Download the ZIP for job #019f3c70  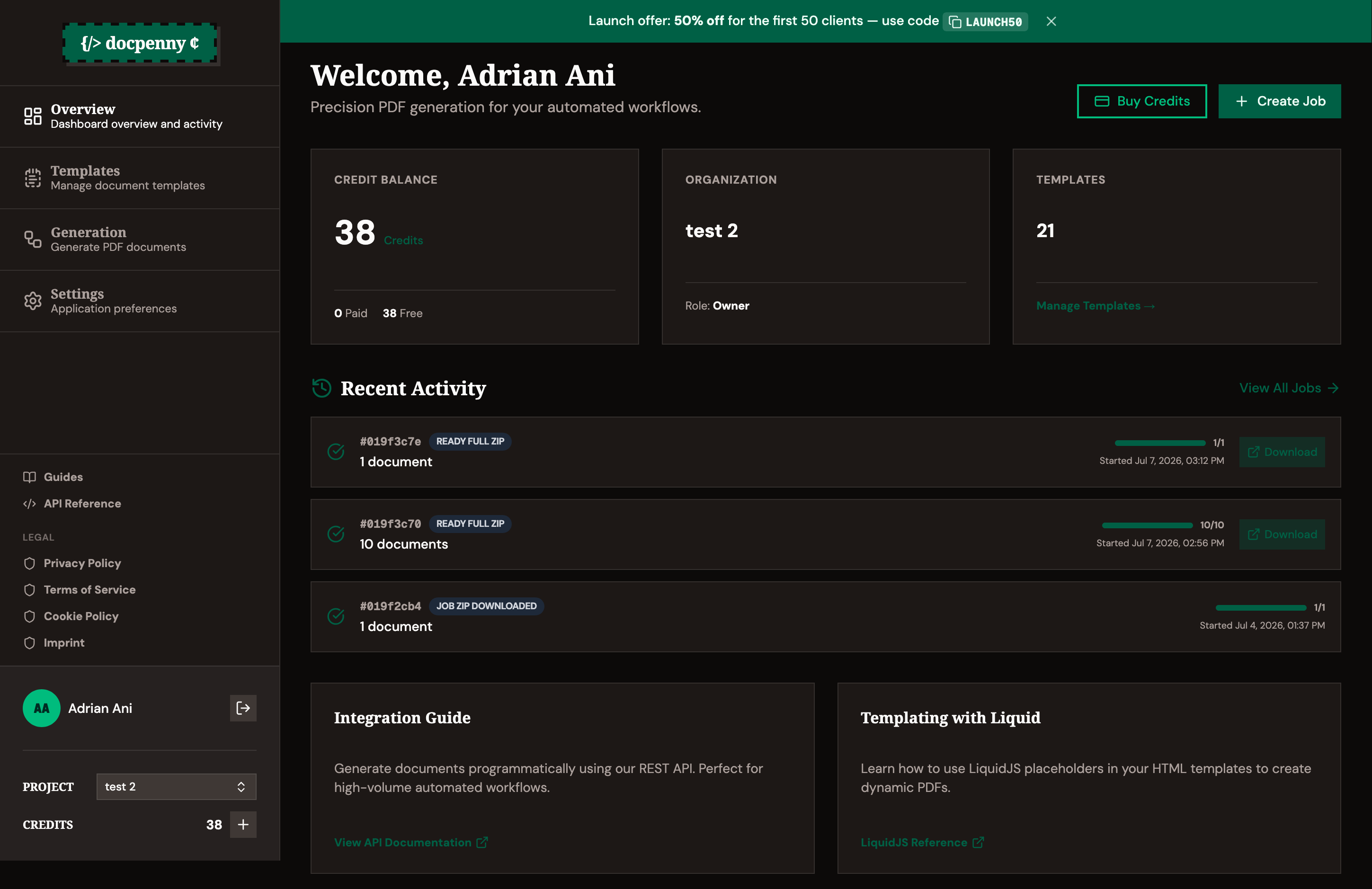coord(1282,534)
